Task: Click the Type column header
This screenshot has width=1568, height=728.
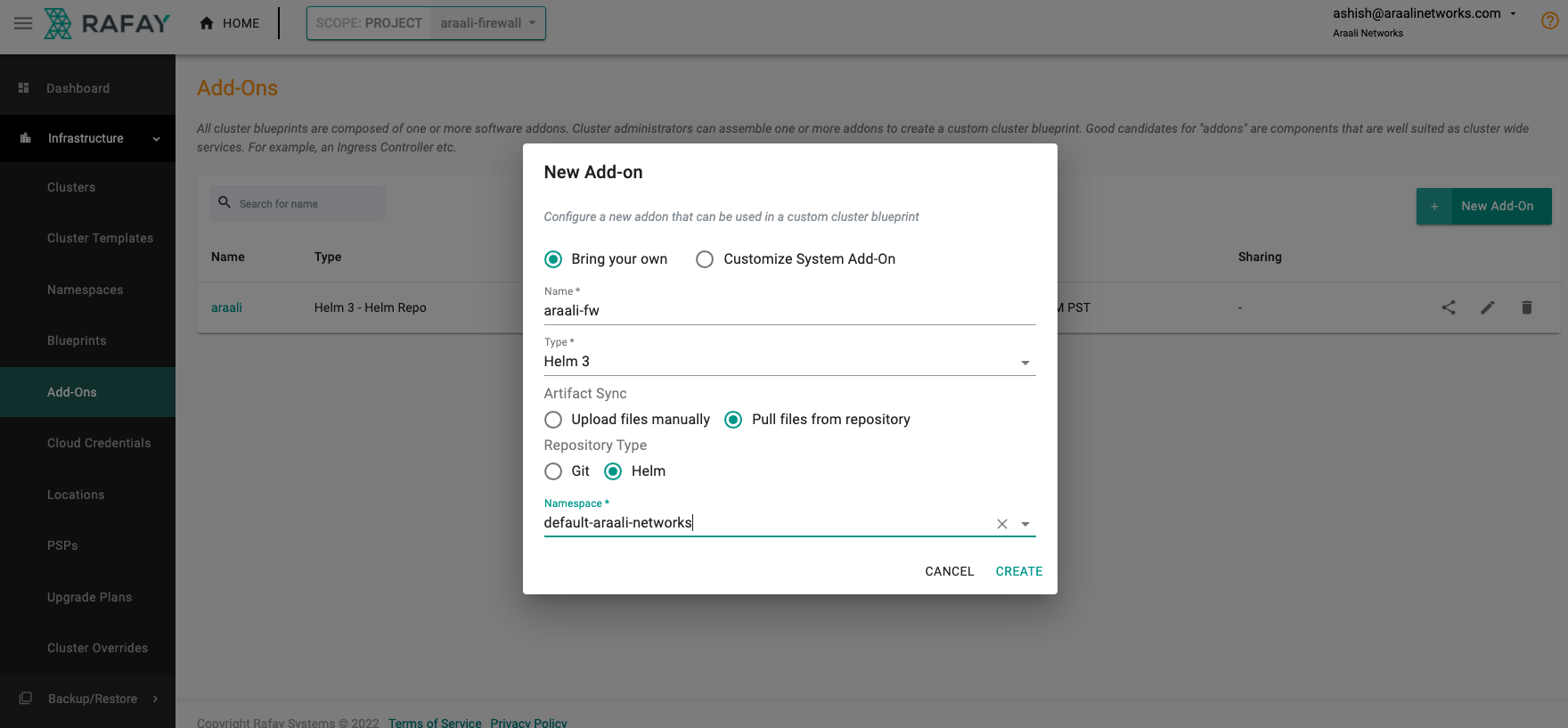Action: (328, 257)
